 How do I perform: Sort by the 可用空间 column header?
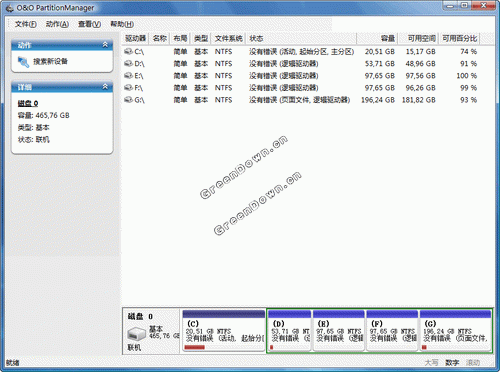(419, 39)
